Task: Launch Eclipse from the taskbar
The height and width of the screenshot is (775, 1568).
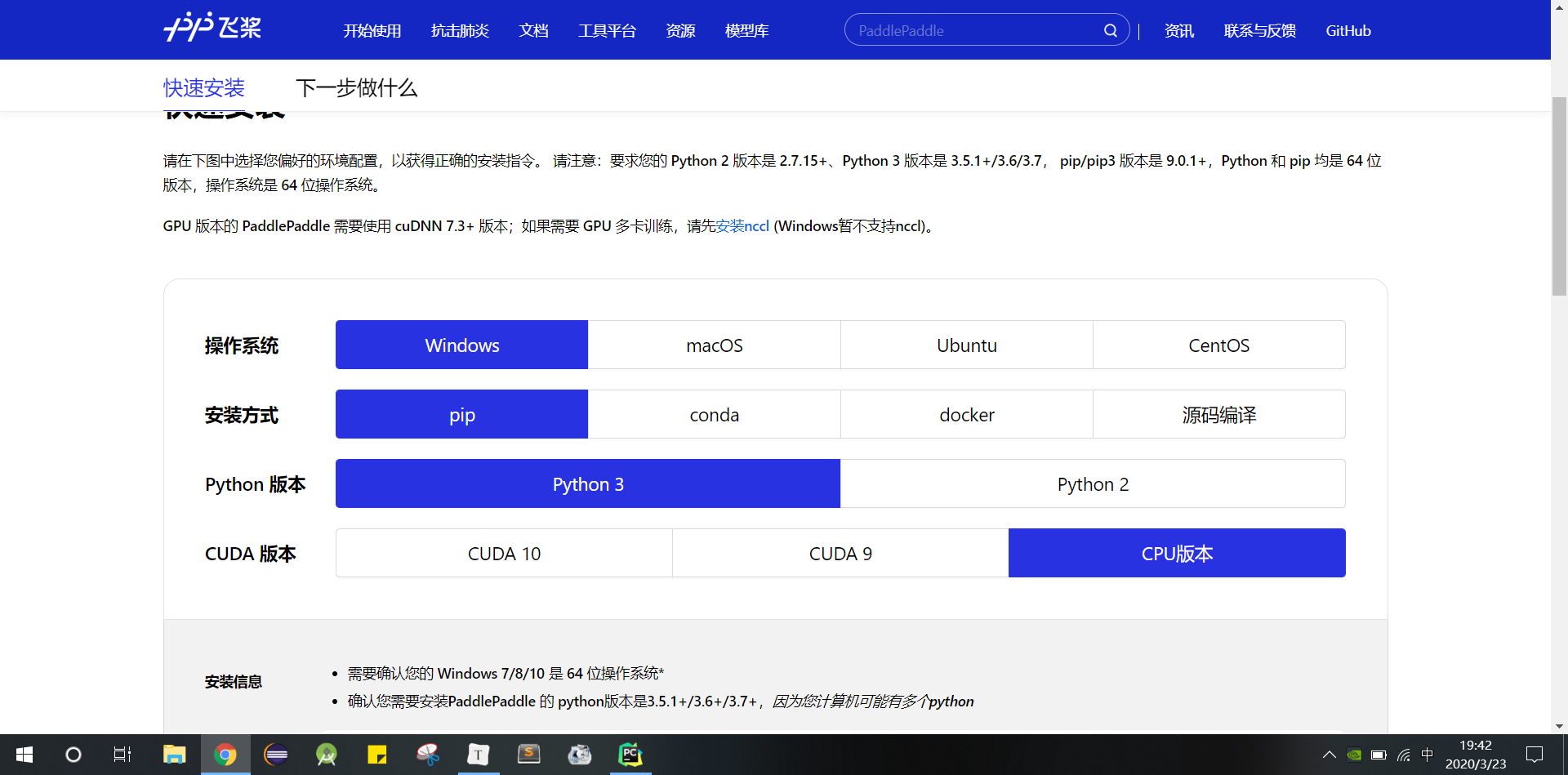Action: click(276, 755)
